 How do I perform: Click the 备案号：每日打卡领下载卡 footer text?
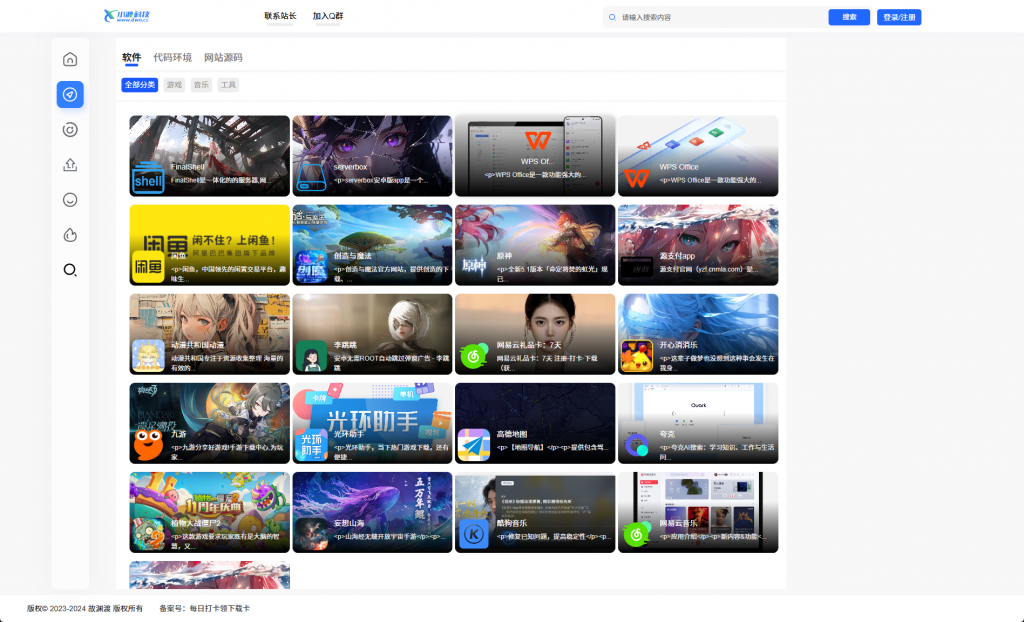click(204, 608)
